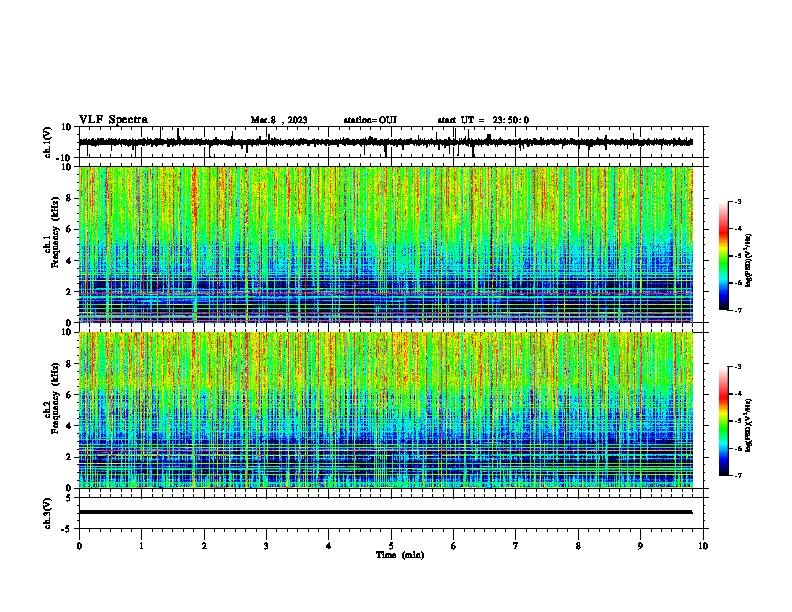Screen dimensions: 792x612
Task: Click the 'ch.1(V)' waveform axis label
Action: pyautogui.click(x=48, y=142)
